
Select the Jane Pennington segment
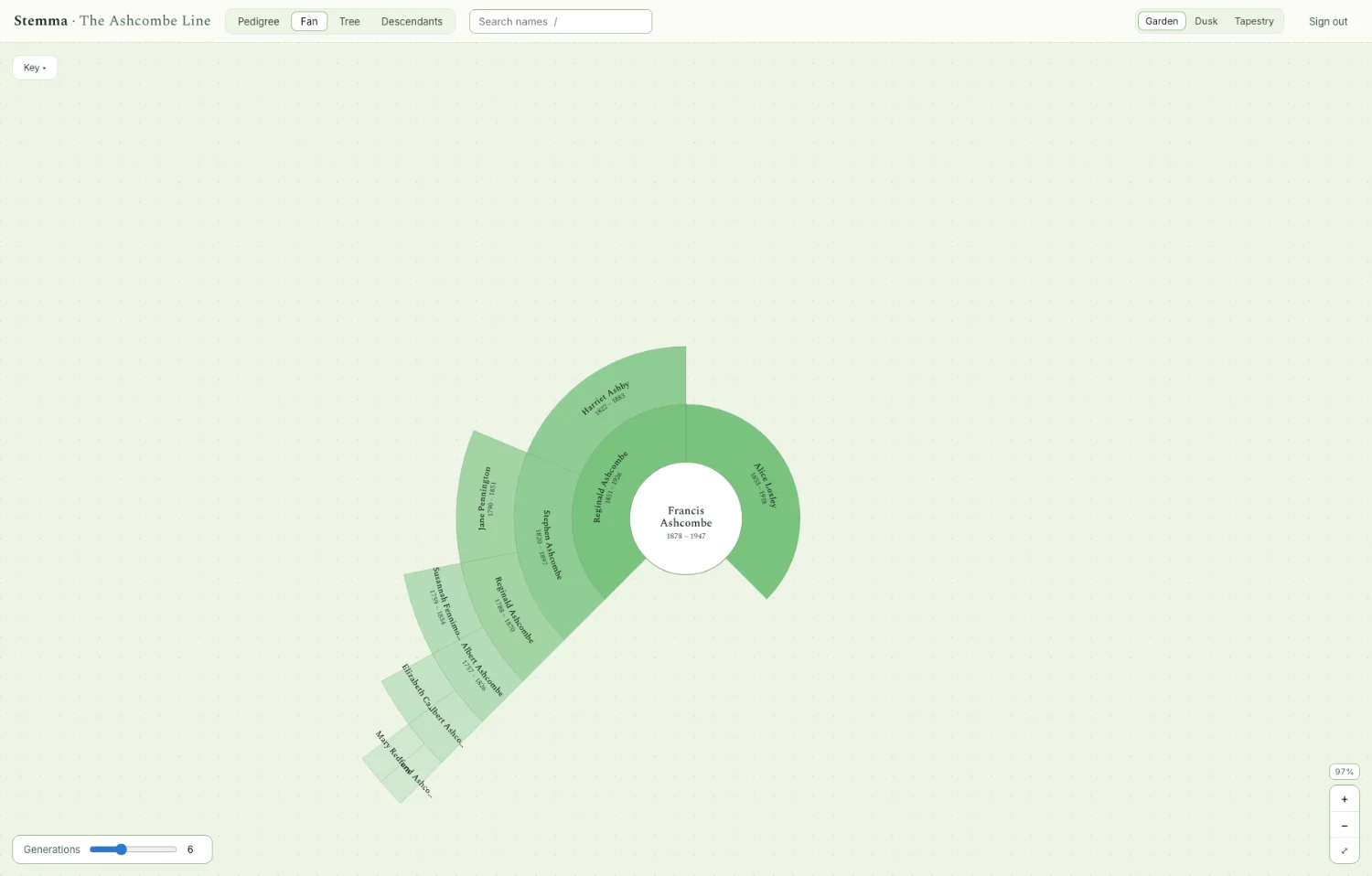(x=485, y=498)
